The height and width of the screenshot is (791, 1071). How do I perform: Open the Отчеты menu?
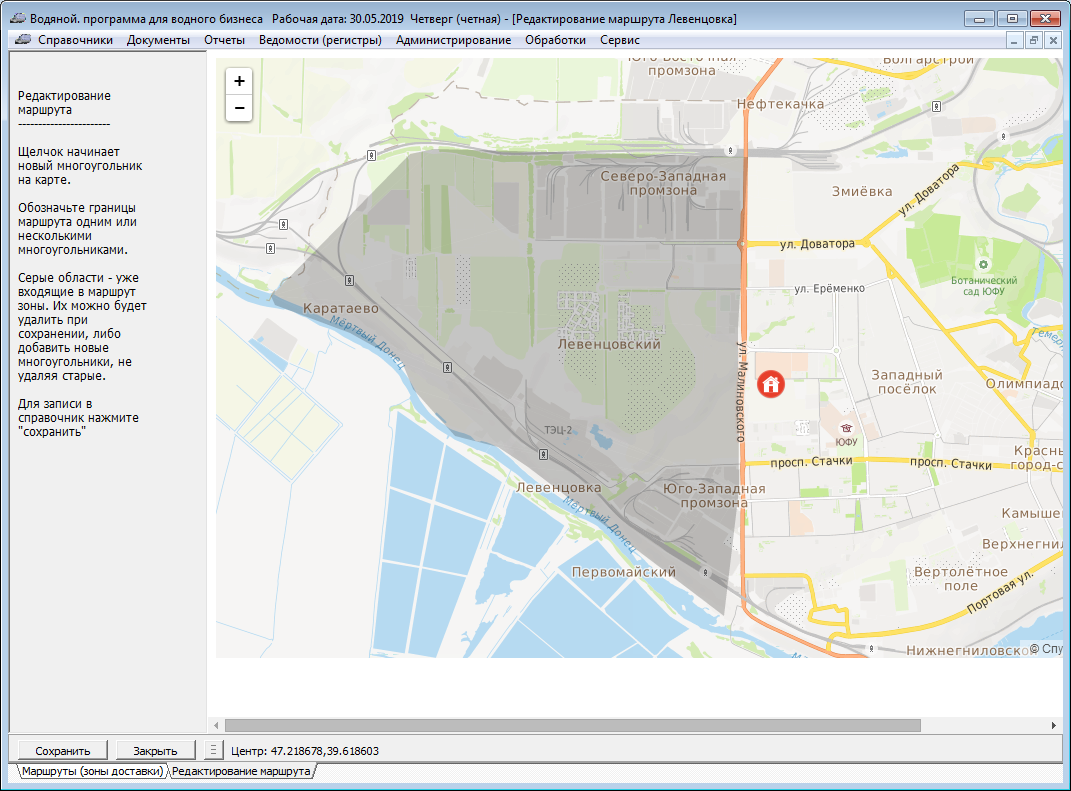[x=224, y=40]
